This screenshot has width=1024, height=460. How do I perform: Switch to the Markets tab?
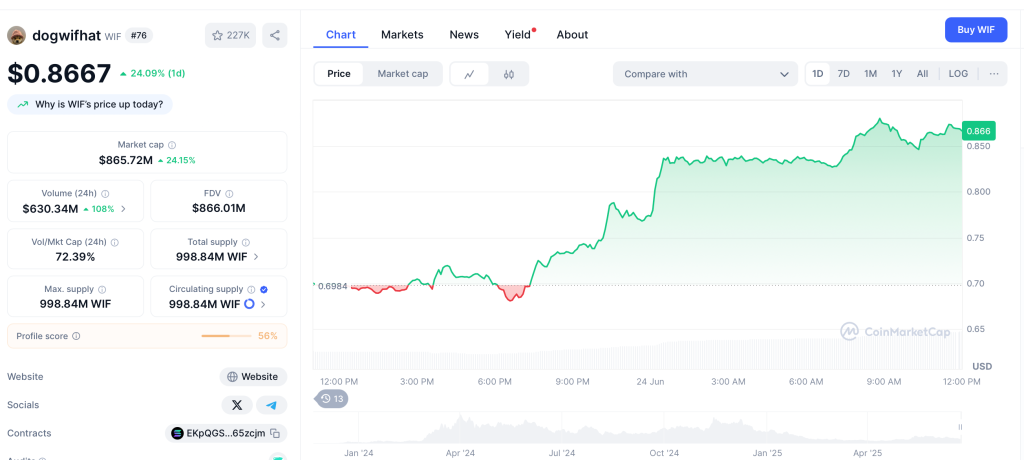coord(402,34)
